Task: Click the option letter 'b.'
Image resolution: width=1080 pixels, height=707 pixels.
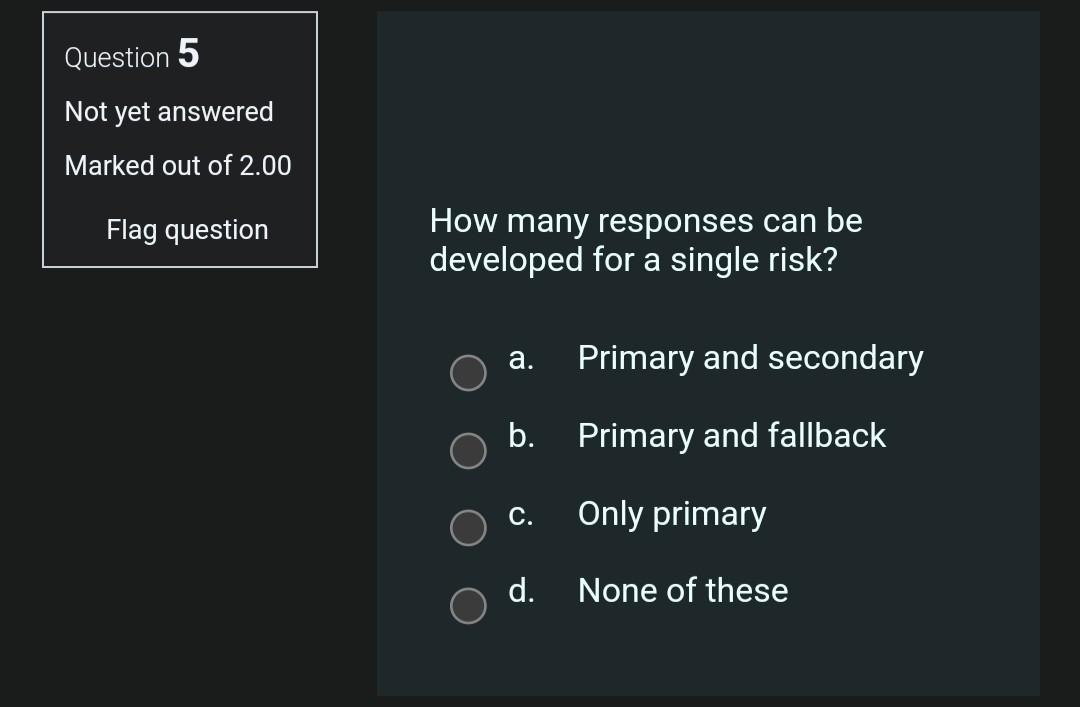Action: tap(520, 436)
